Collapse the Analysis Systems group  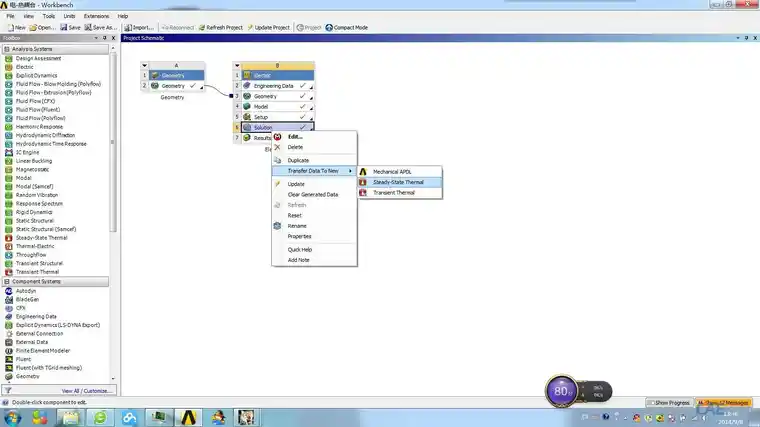click(7, 49)
